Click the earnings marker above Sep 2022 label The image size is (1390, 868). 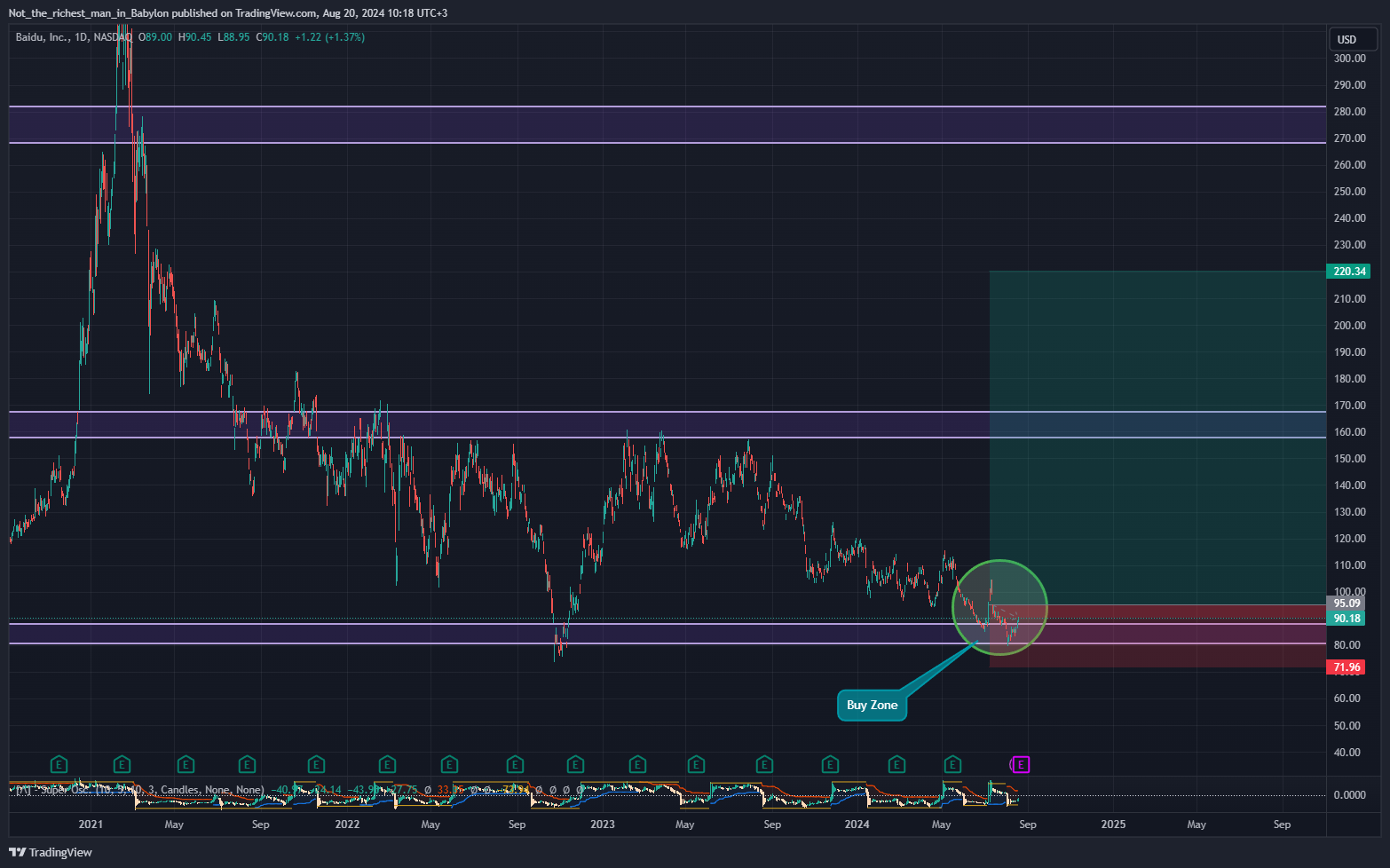[515, 764]
